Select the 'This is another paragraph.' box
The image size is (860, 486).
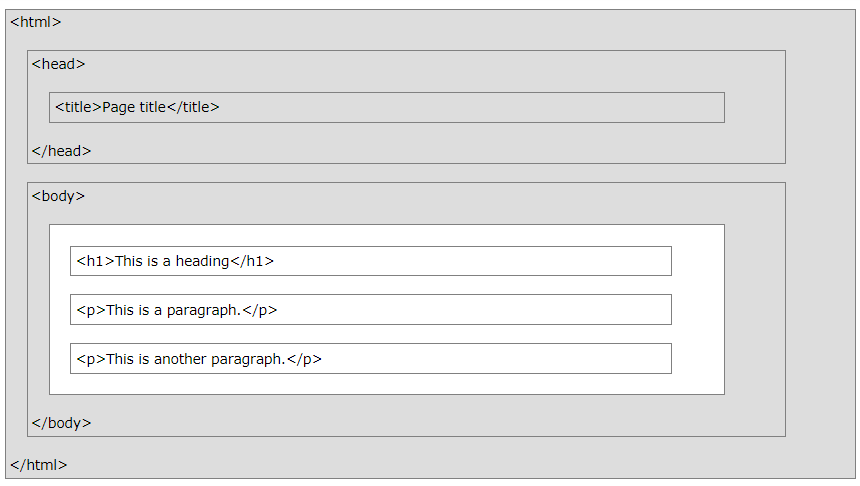371,359
